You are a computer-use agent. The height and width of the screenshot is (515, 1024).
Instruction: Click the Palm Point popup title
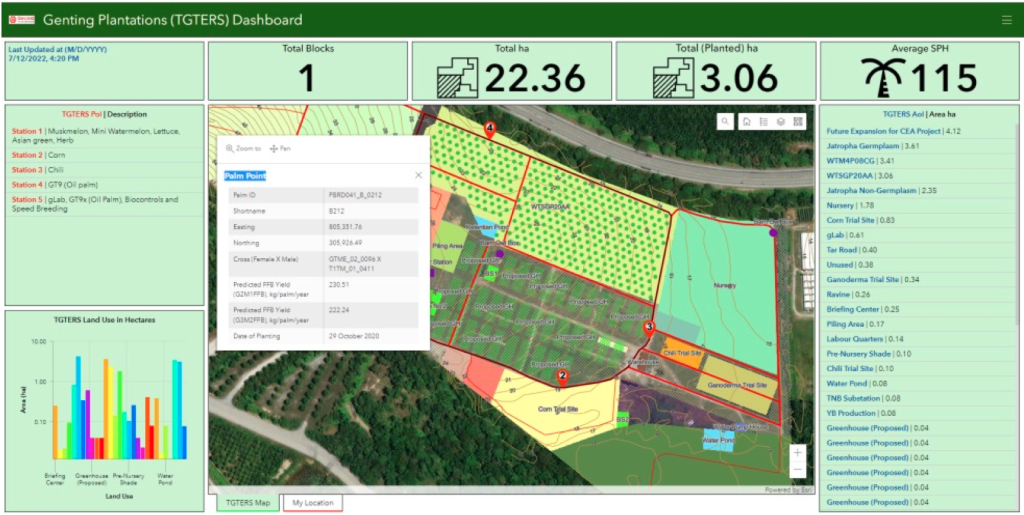point(245,176)
